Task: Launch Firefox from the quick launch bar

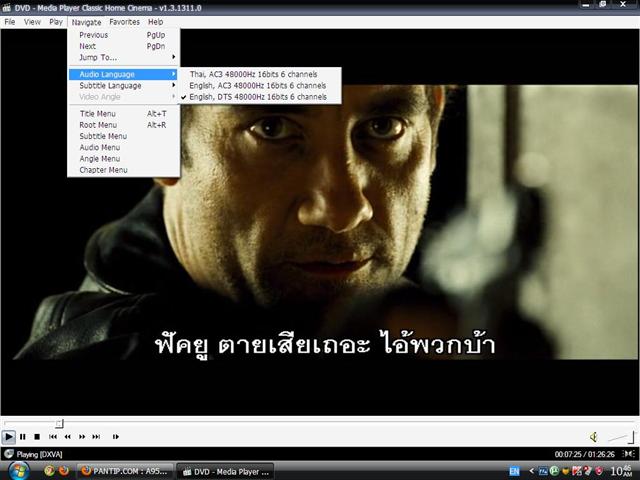Action: pos(64,471)
